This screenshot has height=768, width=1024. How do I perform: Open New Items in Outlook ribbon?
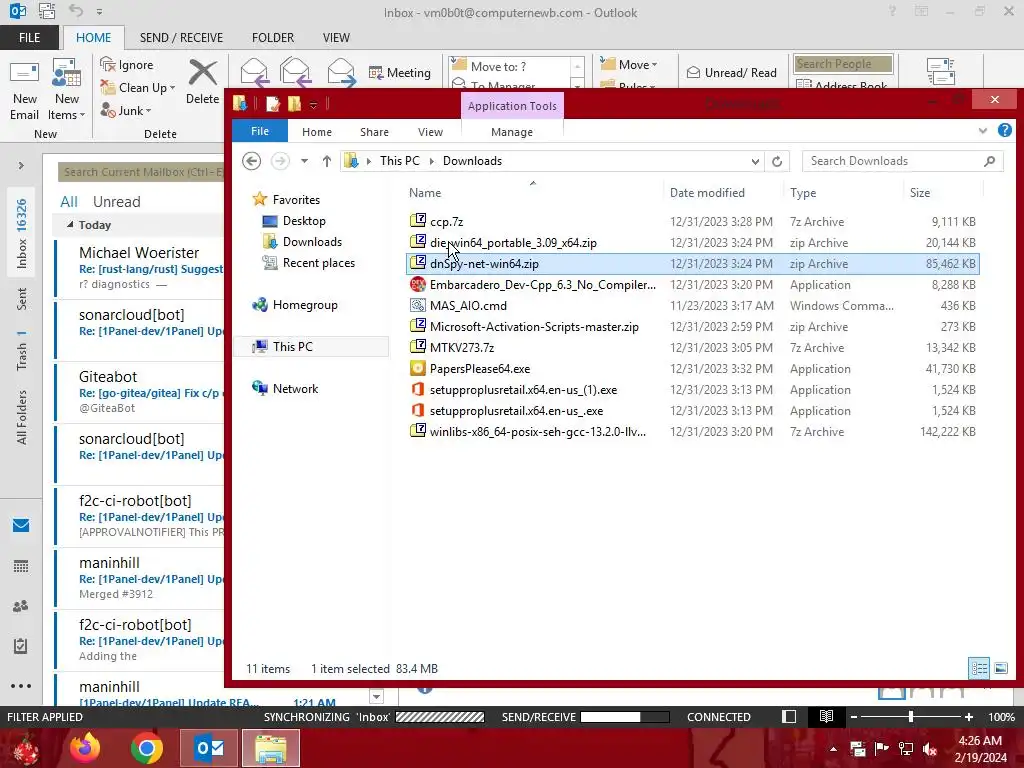click(x=67, y=90)
